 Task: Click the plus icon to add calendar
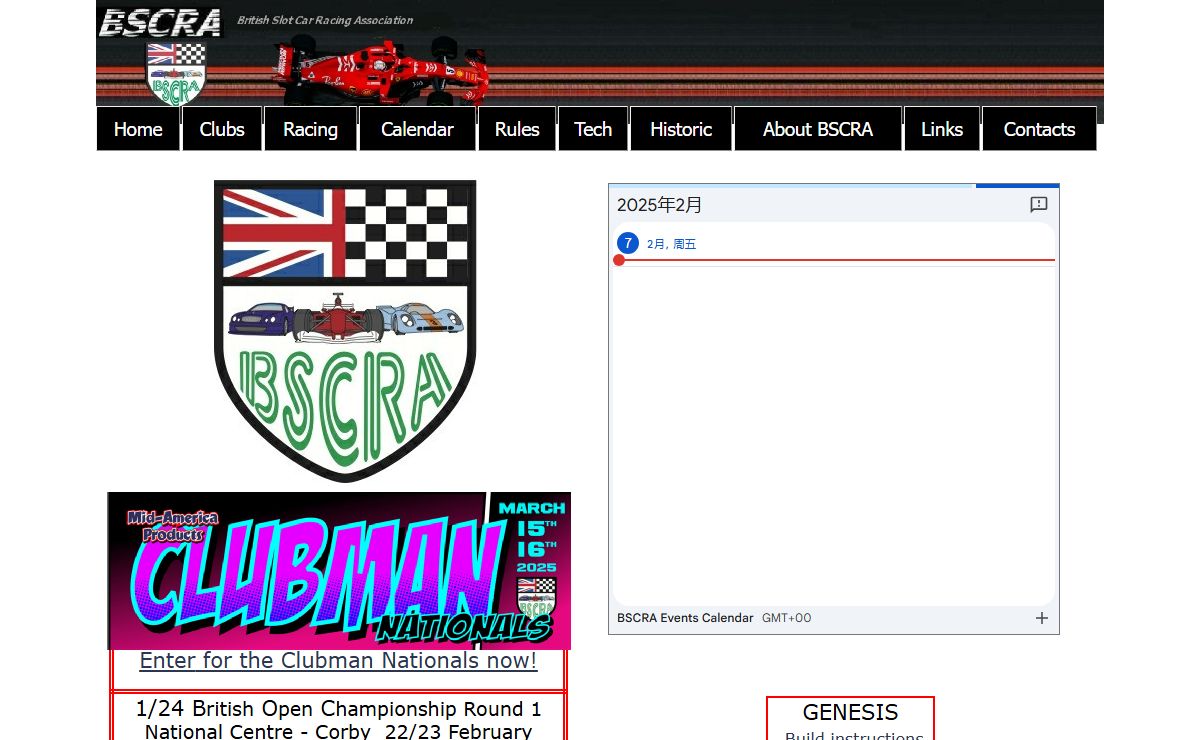click(1041, 618)
